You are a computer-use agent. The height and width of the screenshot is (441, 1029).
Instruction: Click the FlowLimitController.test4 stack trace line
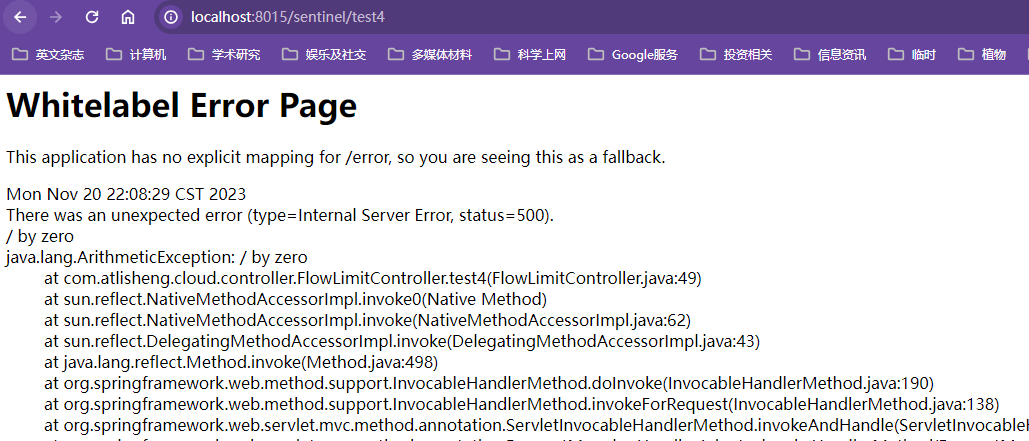[x=372, y=278]
